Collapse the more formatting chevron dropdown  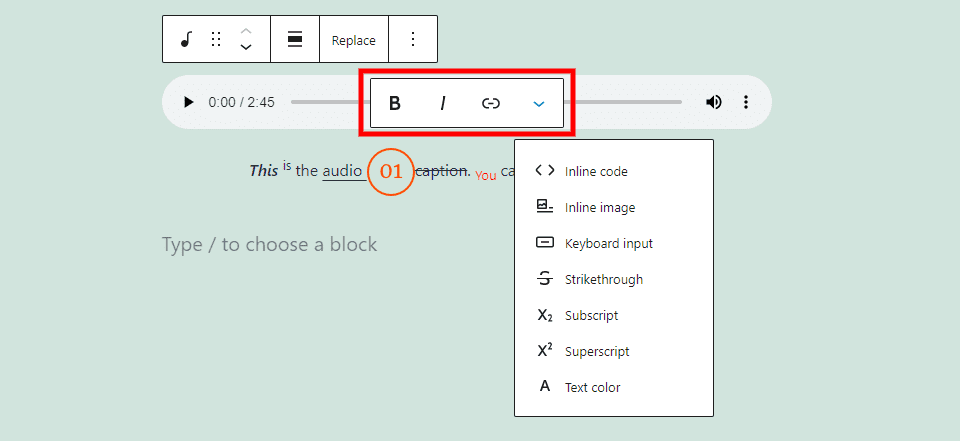pos(539,103)
